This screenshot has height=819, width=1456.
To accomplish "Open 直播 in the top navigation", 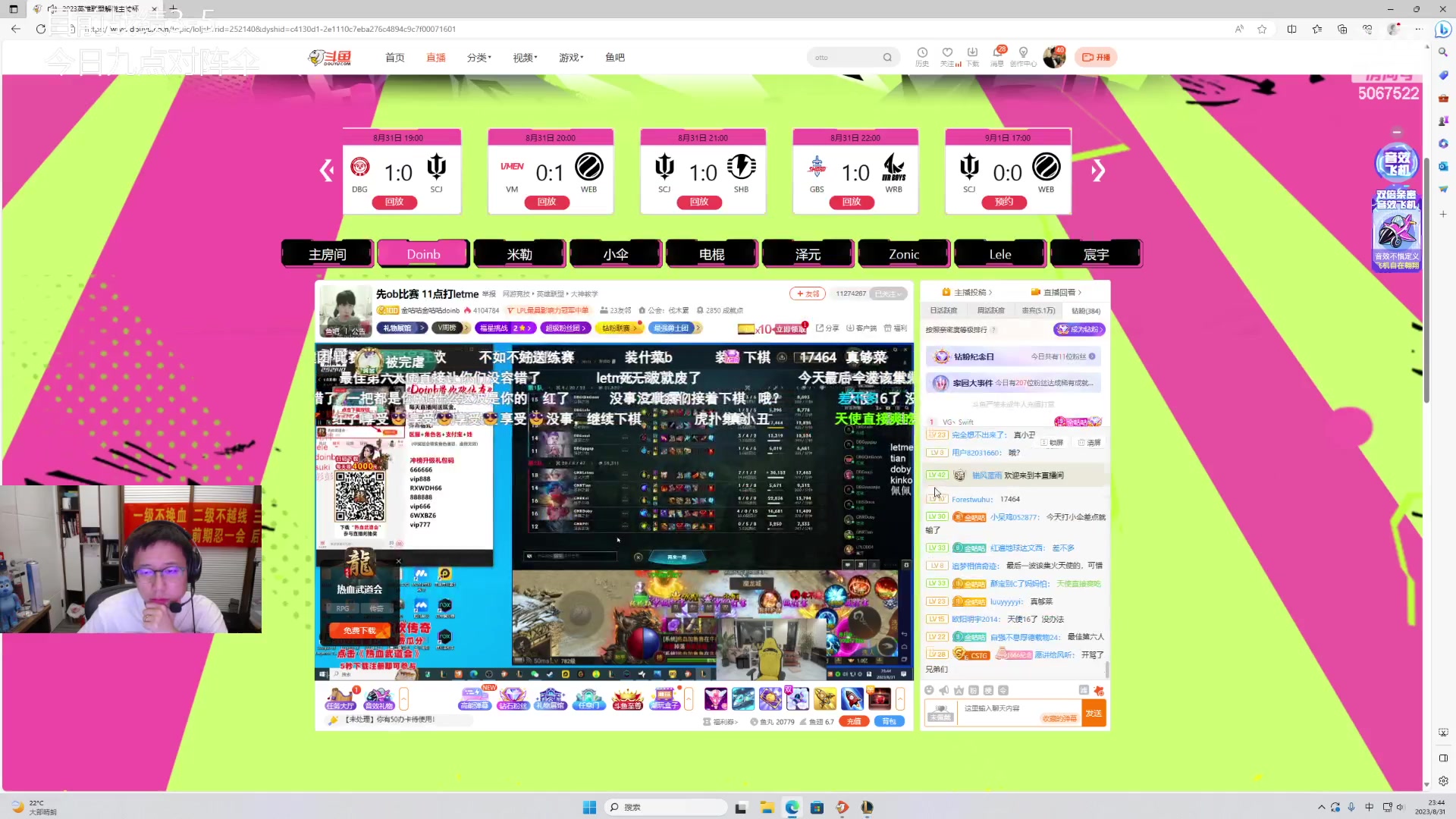I will coord(436,58).
